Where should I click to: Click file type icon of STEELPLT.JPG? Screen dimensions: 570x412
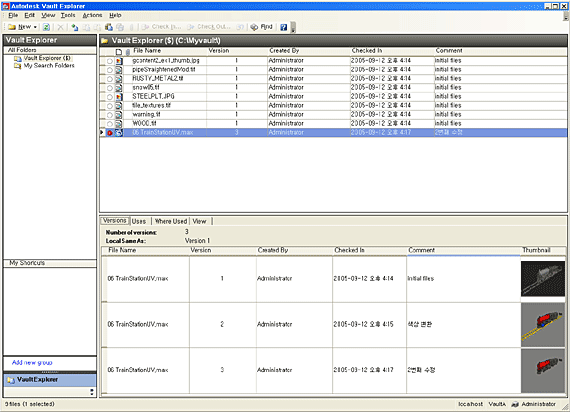click(x=119, y=97)
